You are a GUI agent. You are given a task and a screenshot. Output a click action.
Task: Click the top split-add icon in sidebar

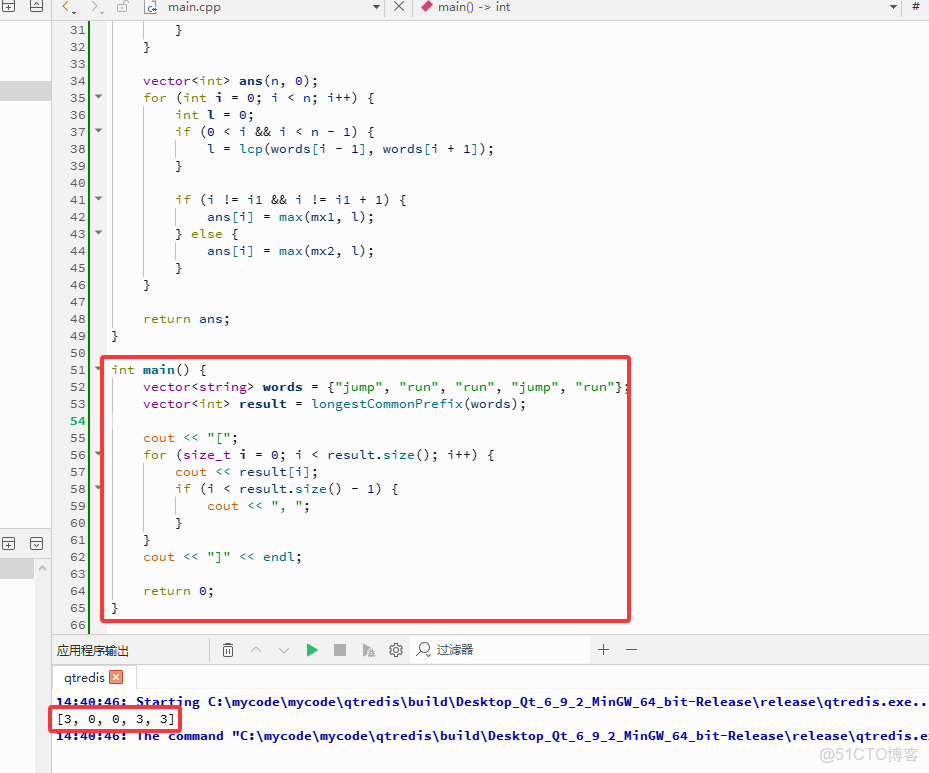coord(9,7)
